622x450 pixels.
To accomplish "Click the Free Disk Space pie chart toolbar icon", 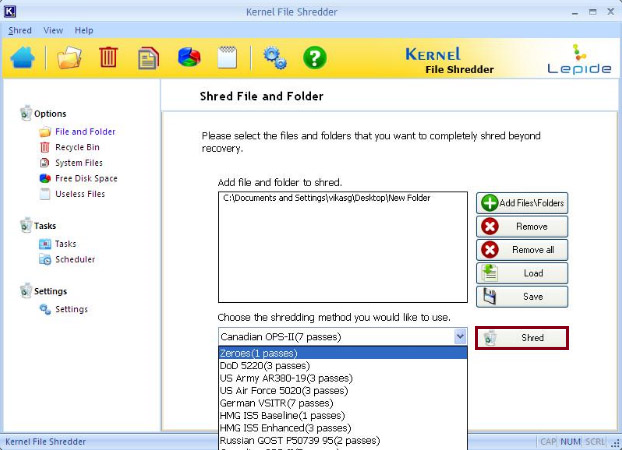I will pyautogui.click(x=189, y=57).
